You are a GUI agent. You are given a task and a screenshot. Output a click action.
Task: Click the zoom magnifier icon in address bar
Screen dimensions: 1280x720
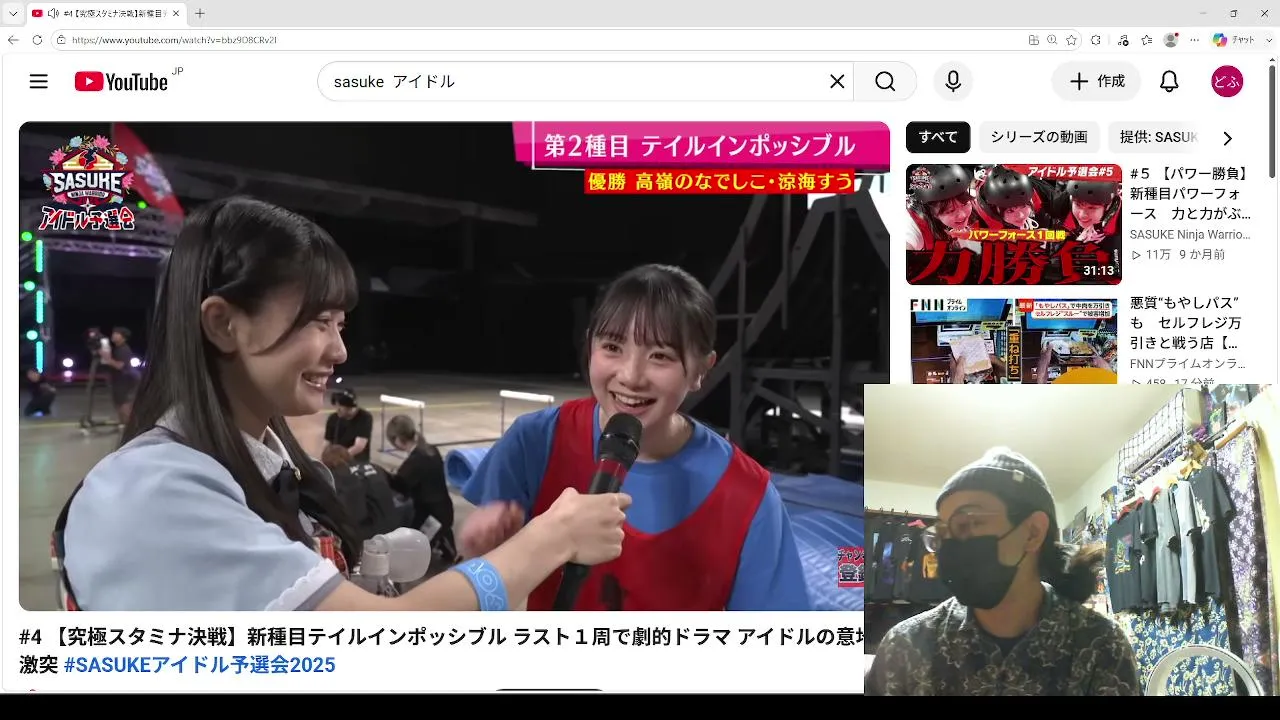coord(1052,40)
